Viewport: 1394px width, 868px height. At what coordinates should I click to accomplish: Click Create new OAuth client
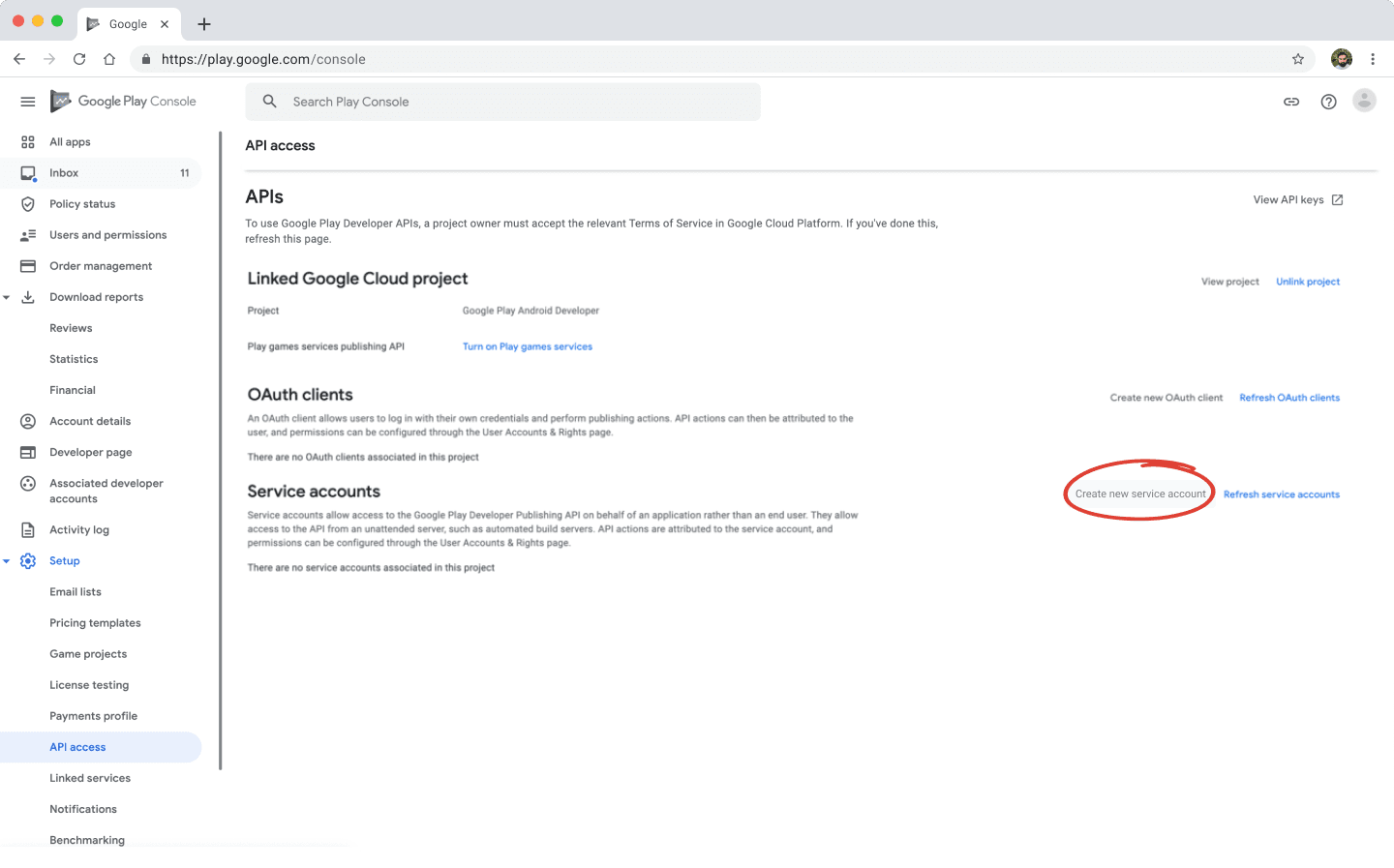pyautogui.click(x=1167, y=398)
